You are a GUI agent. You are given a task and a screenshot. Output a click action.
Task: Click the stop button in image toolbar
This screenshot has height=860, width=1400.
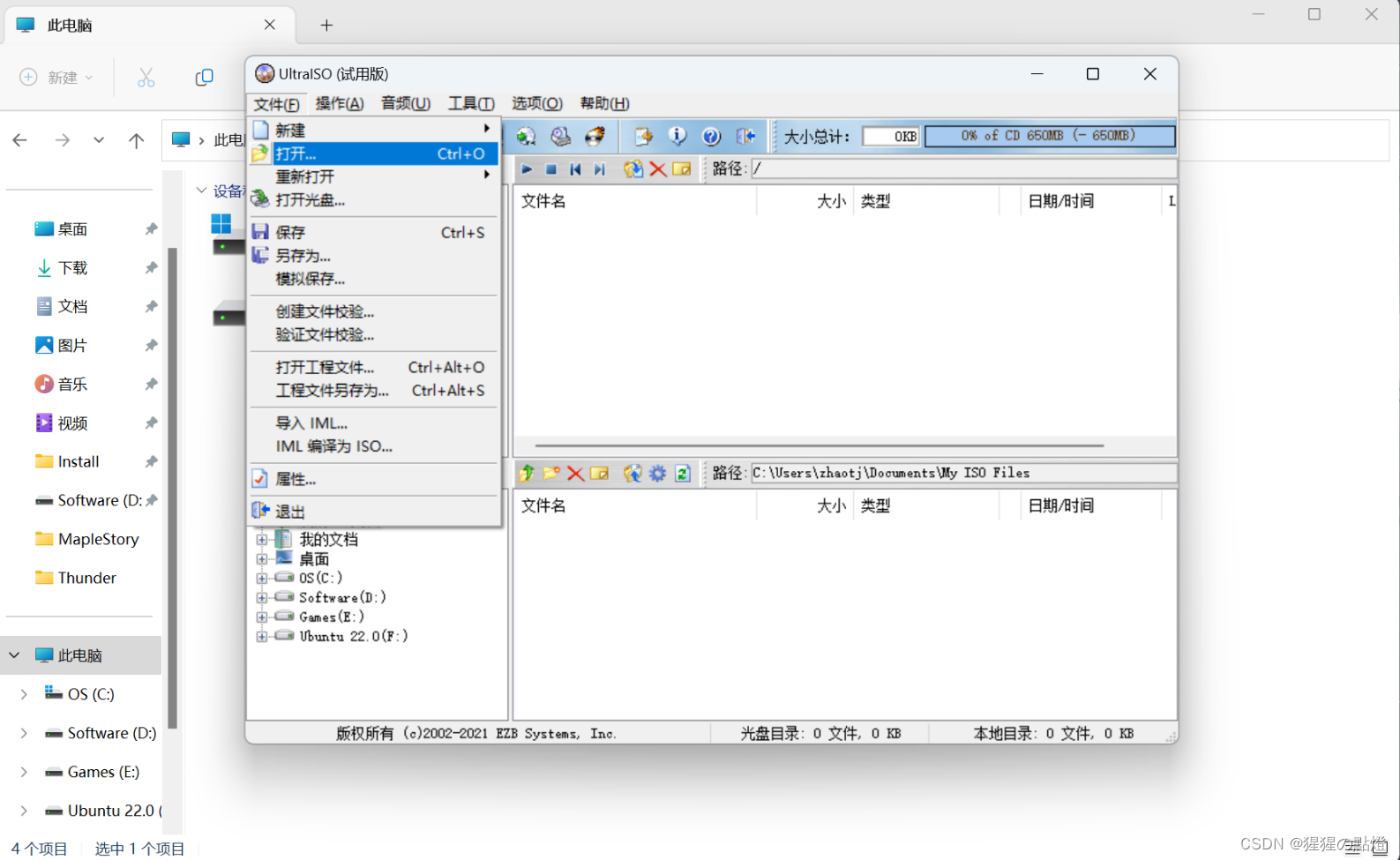[x=551, y=169]
